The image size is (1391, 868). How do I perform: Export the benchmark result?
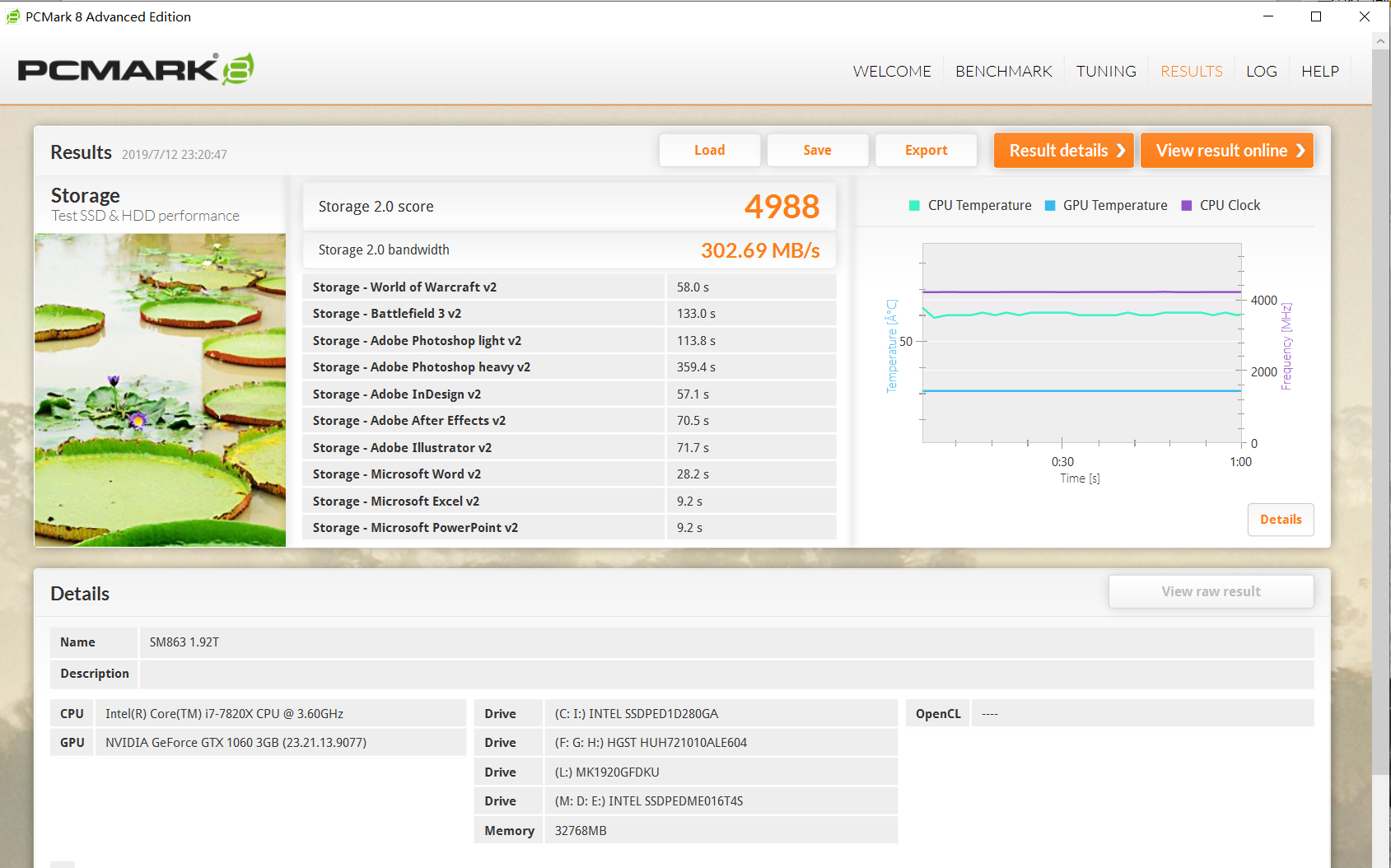(927, 150)
